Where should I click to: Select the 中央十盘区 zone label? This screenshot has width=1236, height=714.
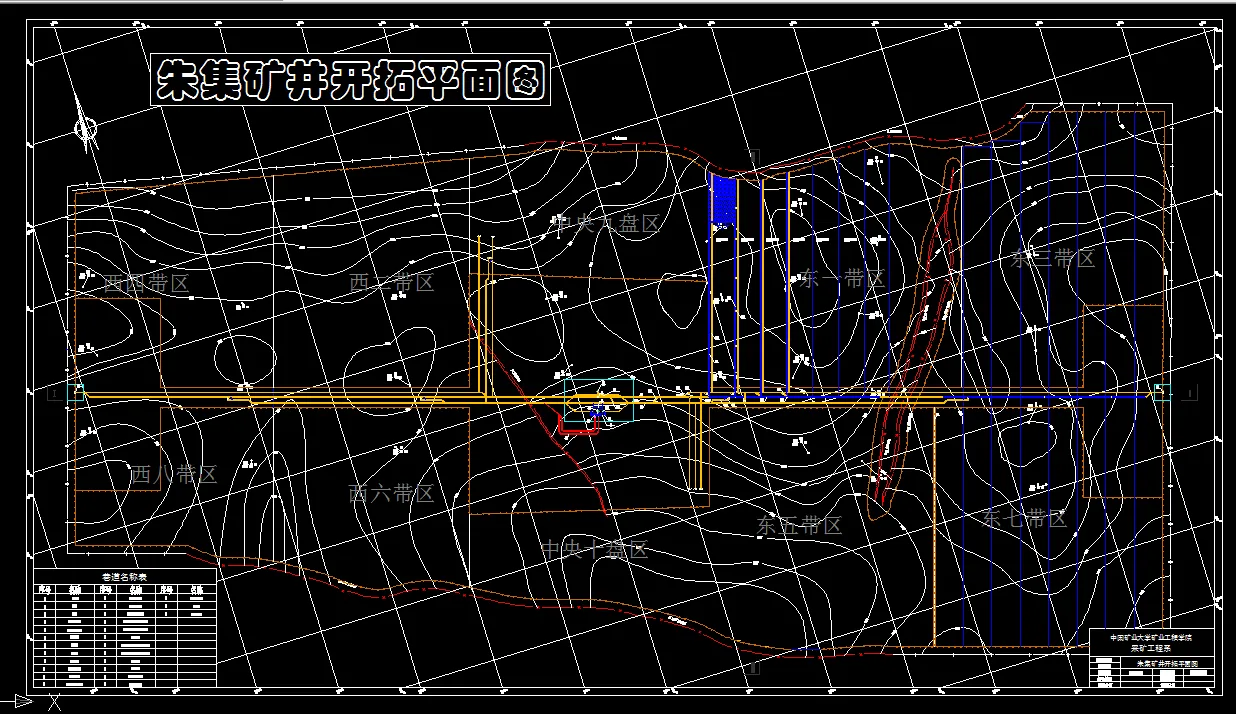(595, 549)
